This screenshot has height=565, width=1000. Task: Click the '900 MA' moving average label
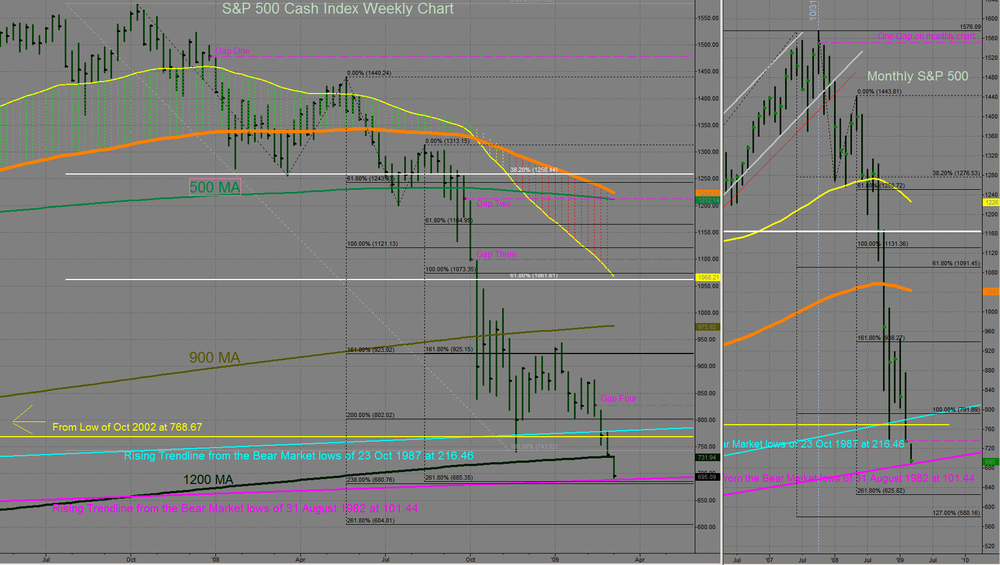[214, 358]
